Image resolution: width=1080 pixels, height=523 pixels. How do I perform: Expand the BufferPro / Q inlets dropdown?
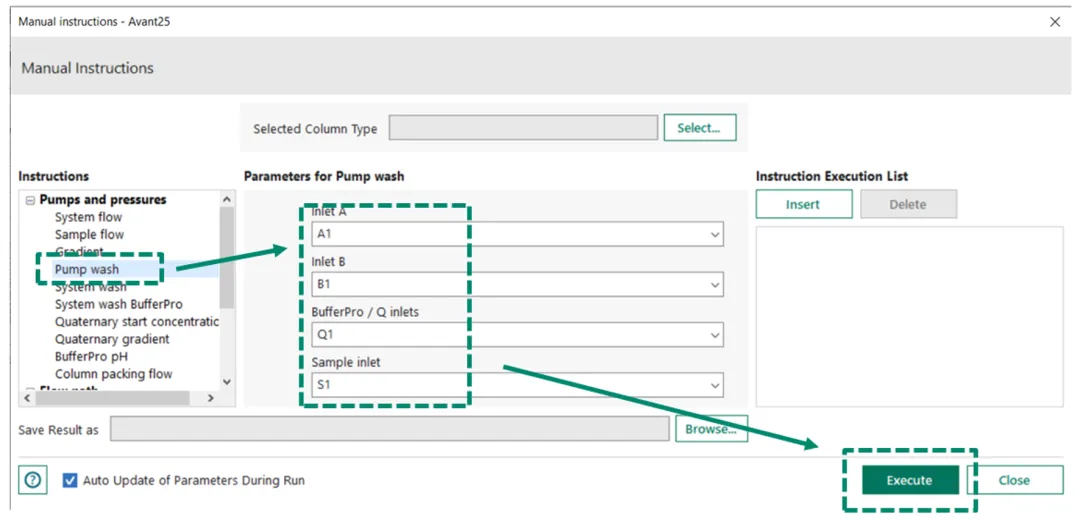click(x=517, y=335)
